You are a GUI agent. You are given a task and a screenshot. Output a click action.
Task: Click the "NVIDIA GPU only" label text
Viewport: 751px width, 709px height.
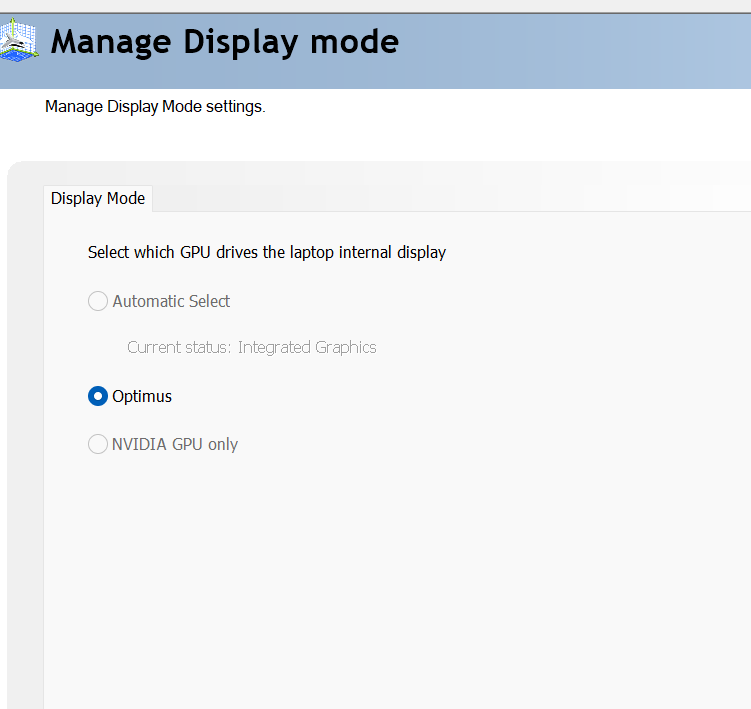(x=175, y=444)
